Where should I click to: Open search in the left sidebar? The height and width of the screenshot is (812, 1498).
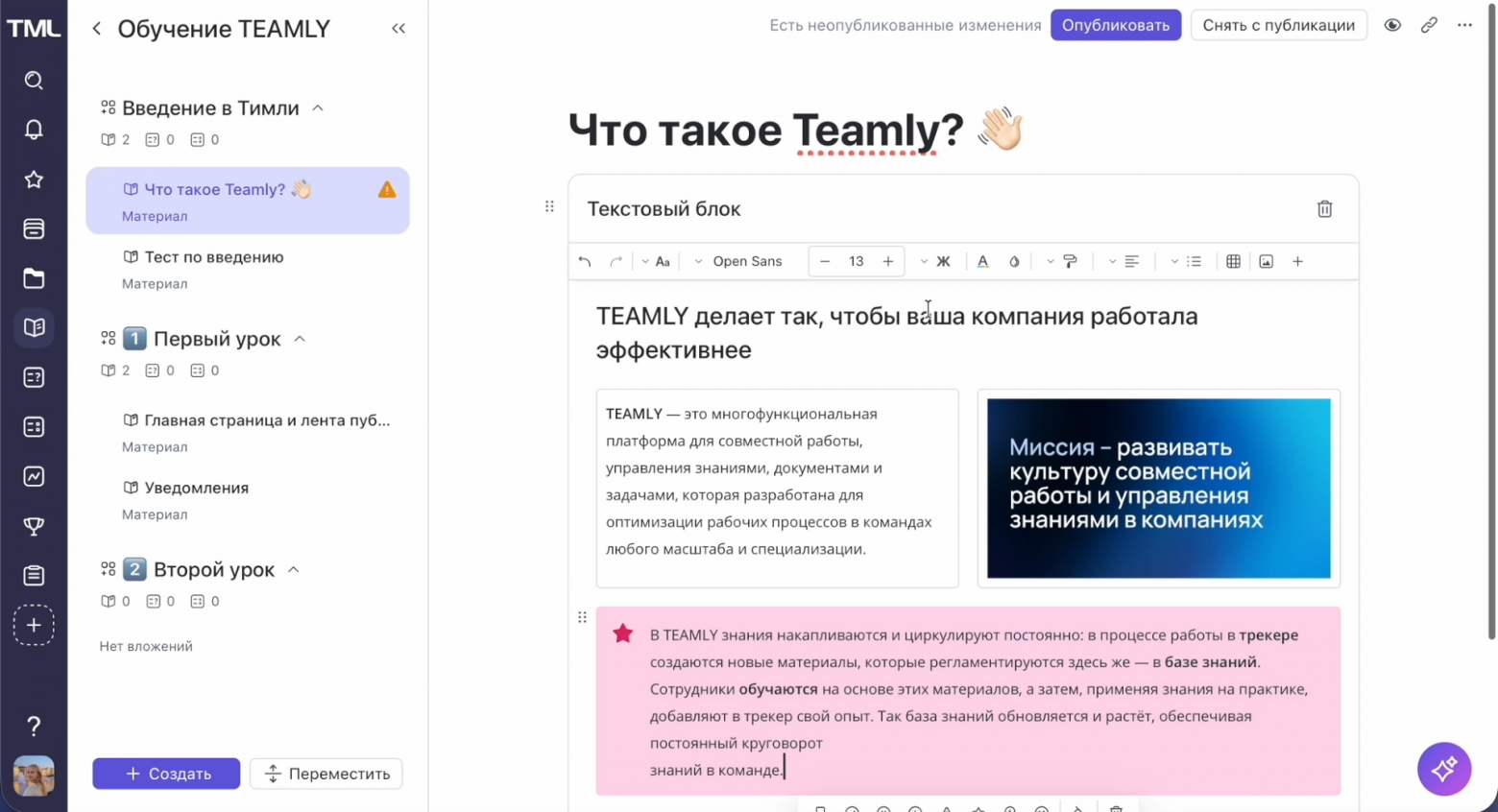coord(34,81)
